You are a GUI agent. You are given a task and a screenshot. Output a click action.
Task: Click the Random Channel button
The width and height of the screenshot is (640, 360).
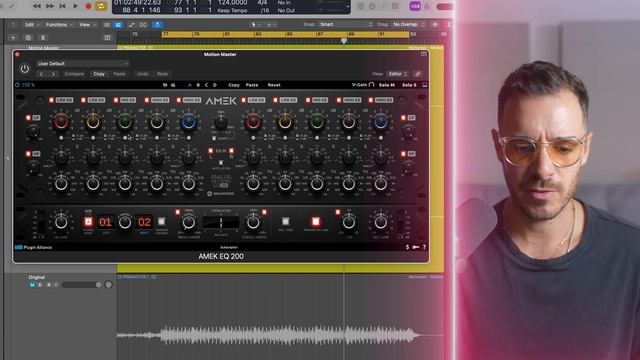point(162,222)
